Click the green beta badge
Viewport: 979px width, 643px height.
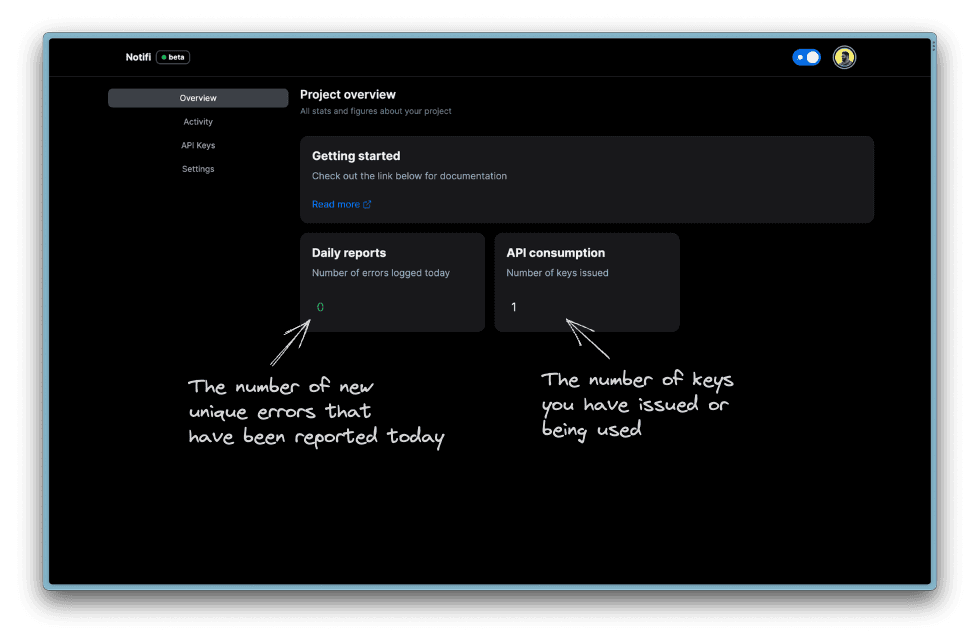[173, 57]
